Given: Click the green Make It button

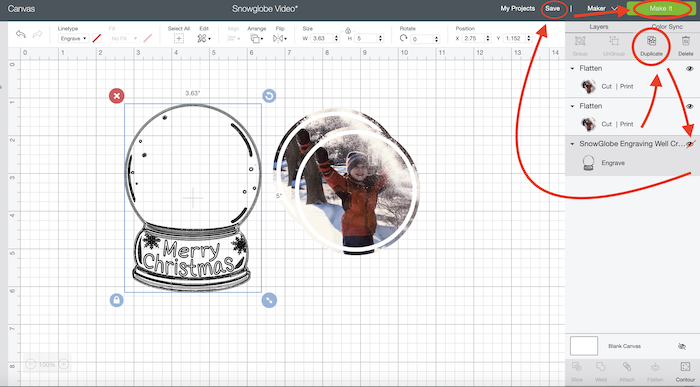Looking at the screenshot, I should pyautogui.click(x=661, y=8).
